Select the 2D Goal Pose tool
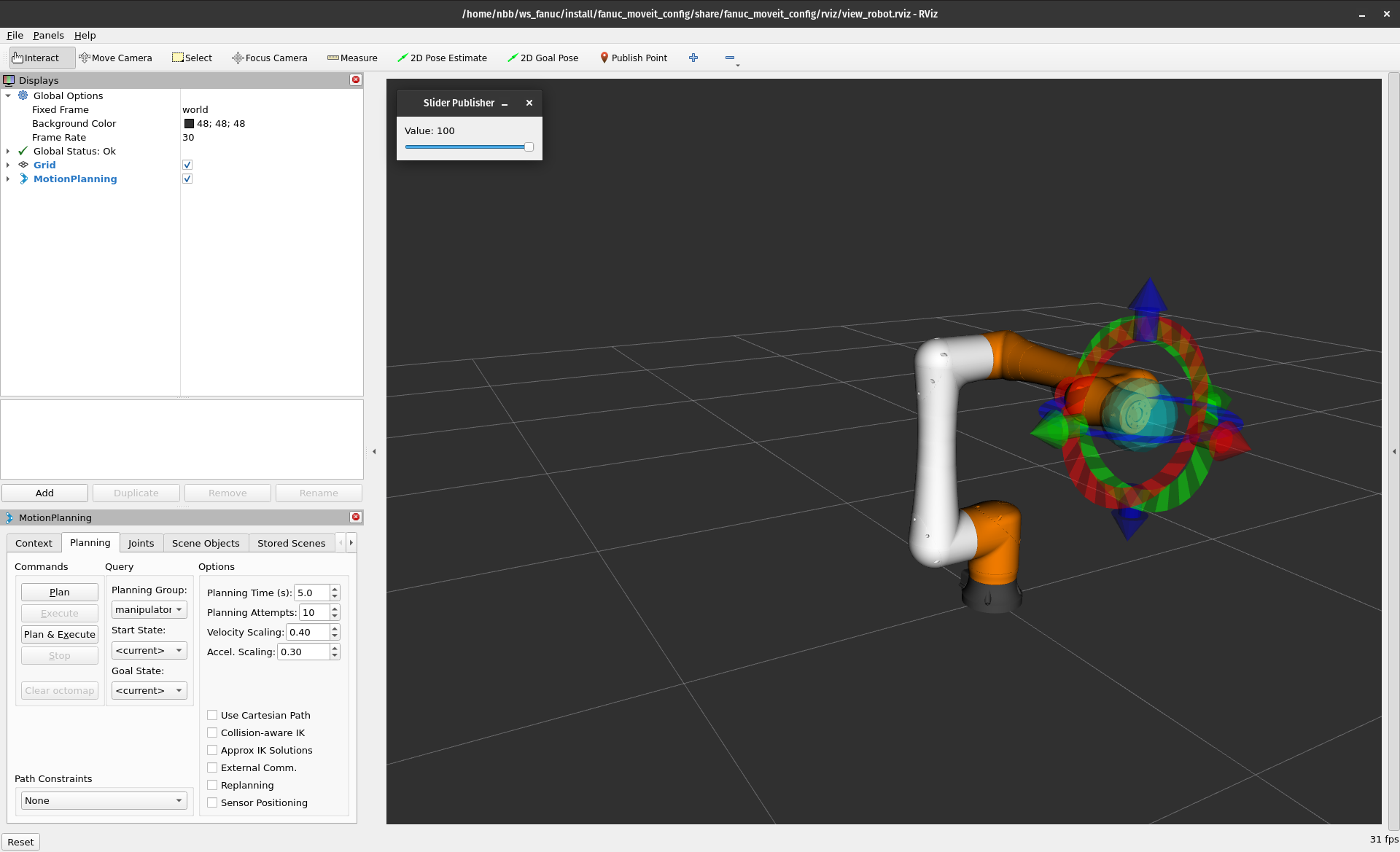The height and width of the screenshot is (852, 1400). [x=542, y=58]
